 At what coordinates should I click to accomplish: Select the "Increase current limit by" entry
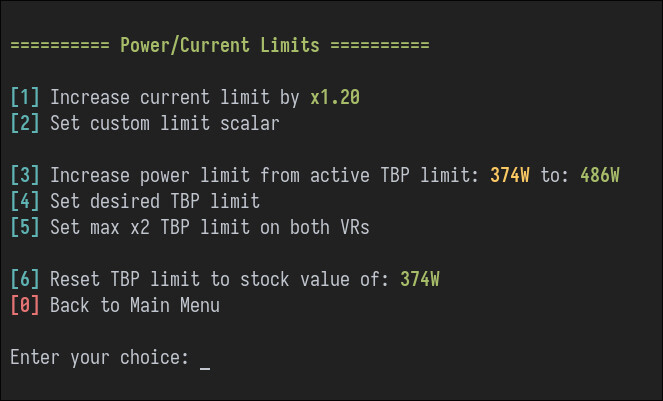175,98
